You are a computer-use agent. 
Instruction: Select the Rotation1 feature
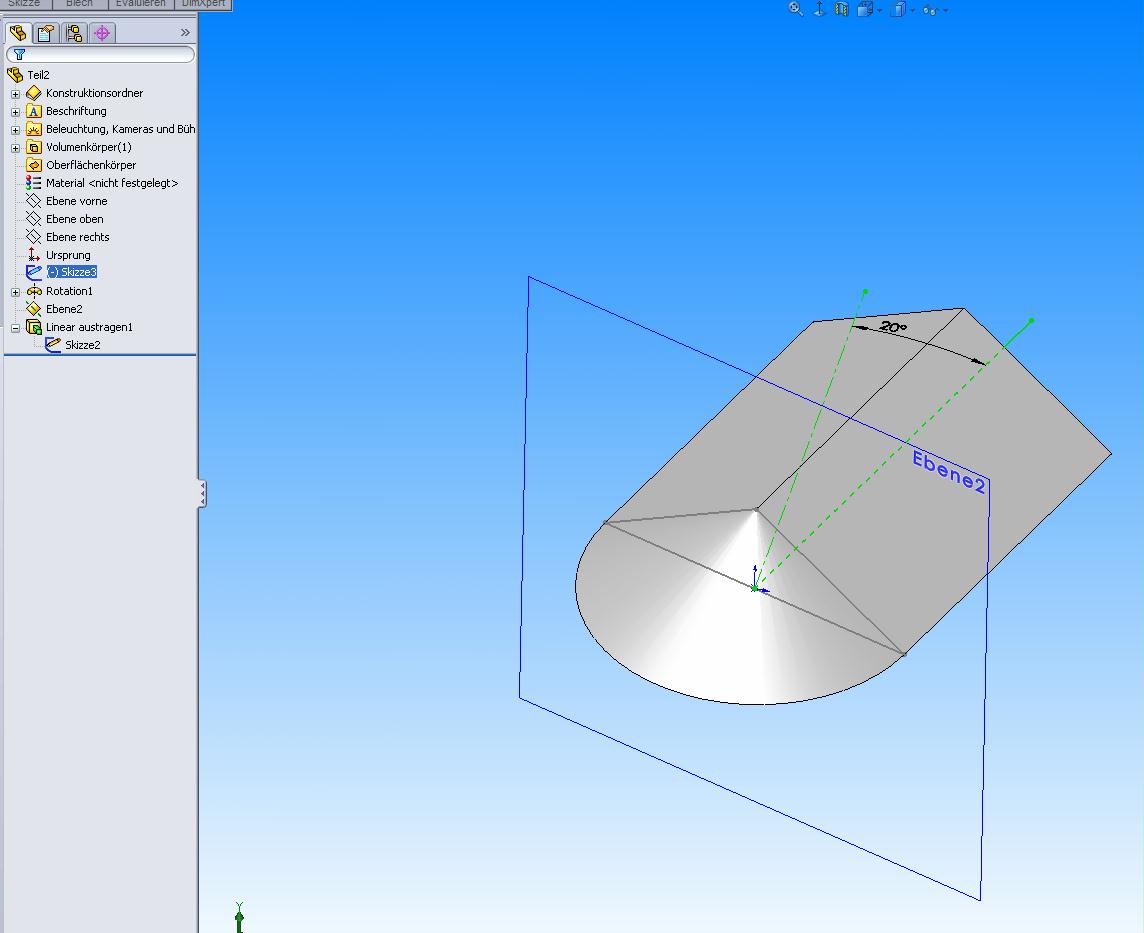(69, 291)
